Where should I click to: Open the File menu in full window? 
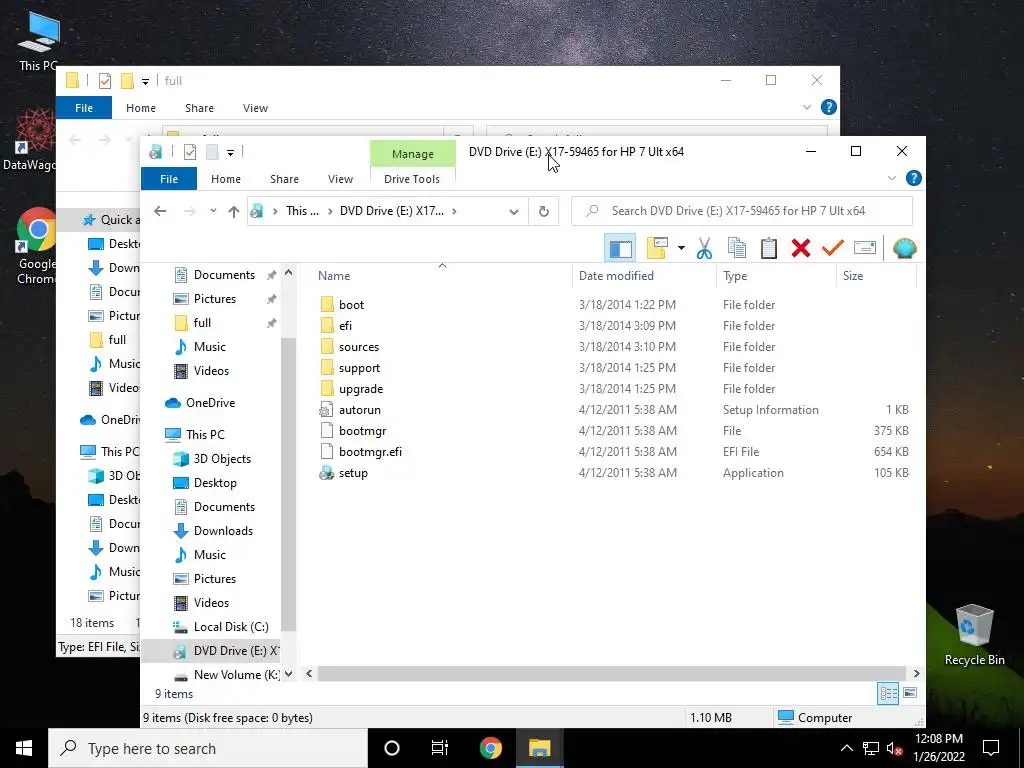[84, 108]
